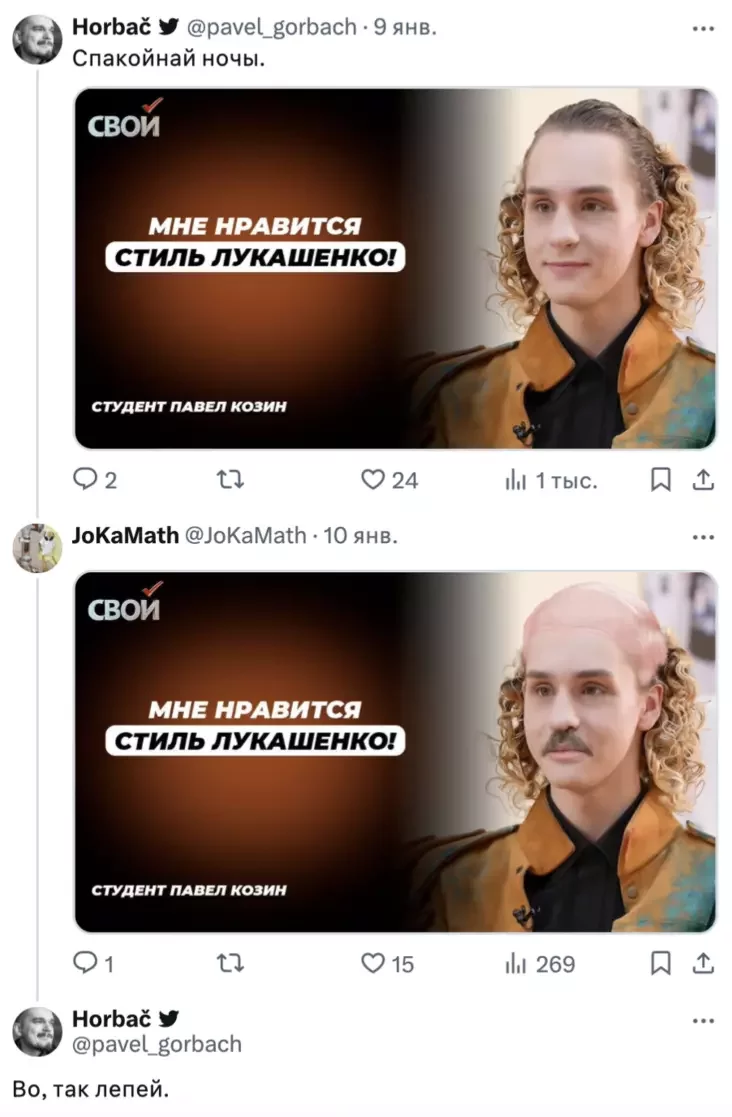Open @pavel_gorbach handle in top tweet
The width and height of the screenshot is (732, 1117).
[x=271, y=27]
